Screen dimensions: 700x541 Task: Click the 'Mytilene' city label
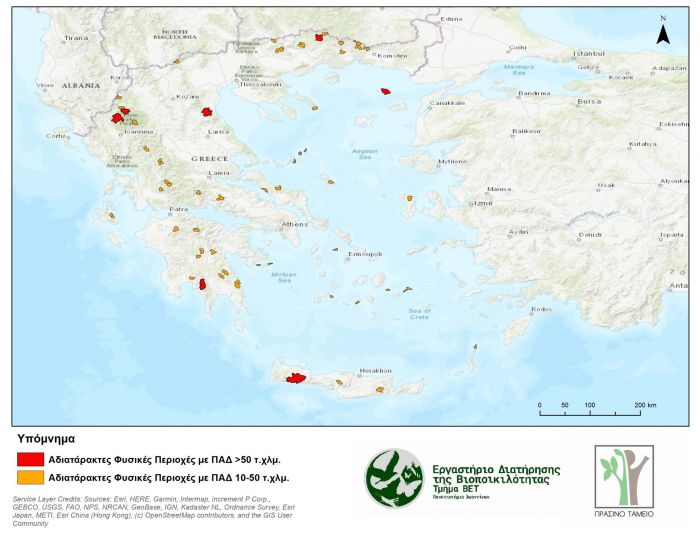pos(452,161)
